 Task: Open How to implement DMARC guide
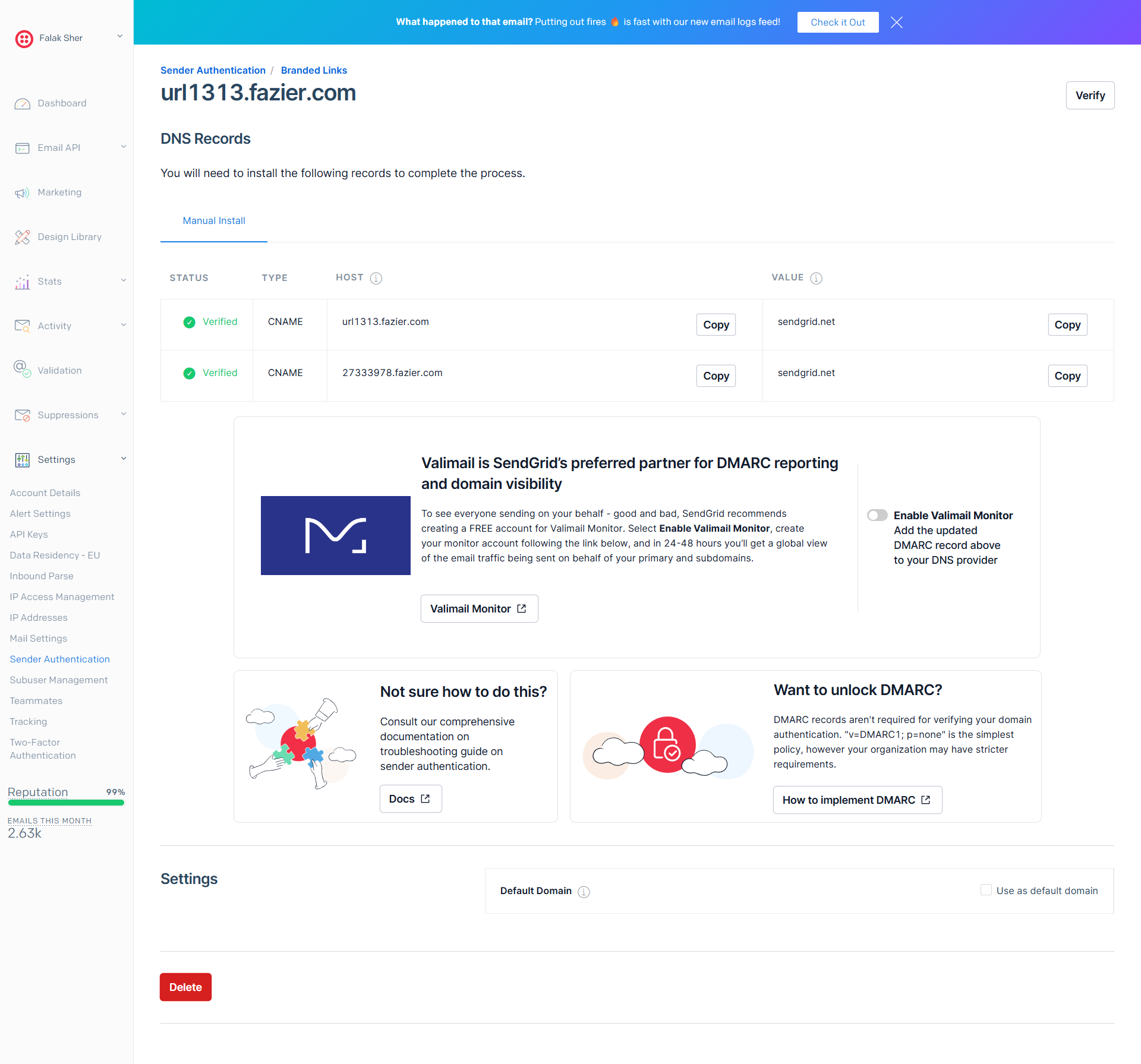click(858, 800)
